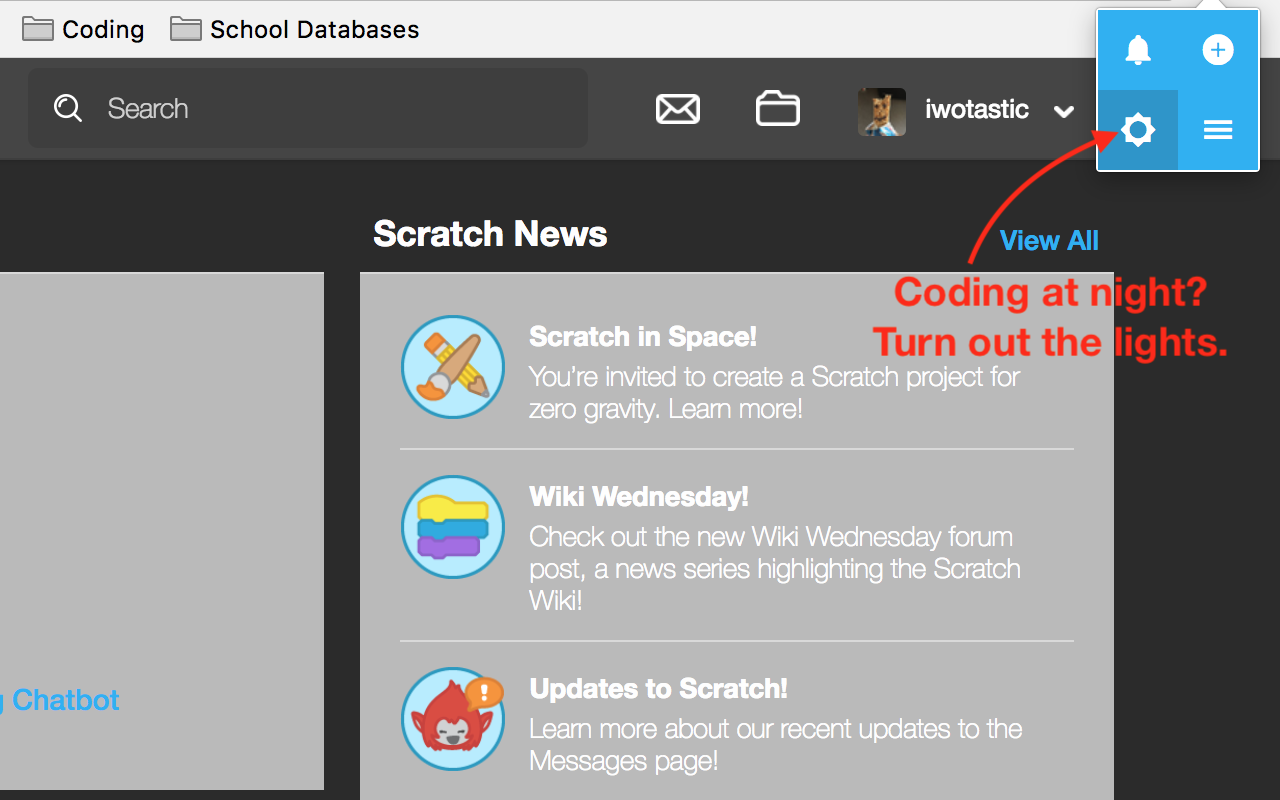Click the Wiki Wednesday blocks icon
Screen dimensions: 1280x800
click(x=453, y=527)
